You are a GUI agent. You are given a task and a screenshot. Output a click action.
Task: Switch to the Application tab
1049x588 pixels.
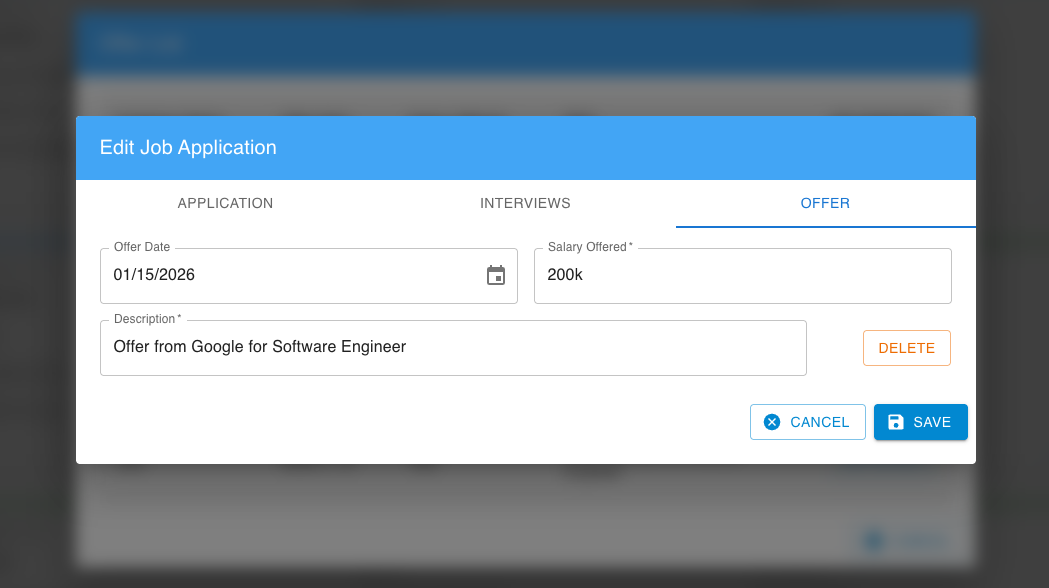(x=225, y=203)
